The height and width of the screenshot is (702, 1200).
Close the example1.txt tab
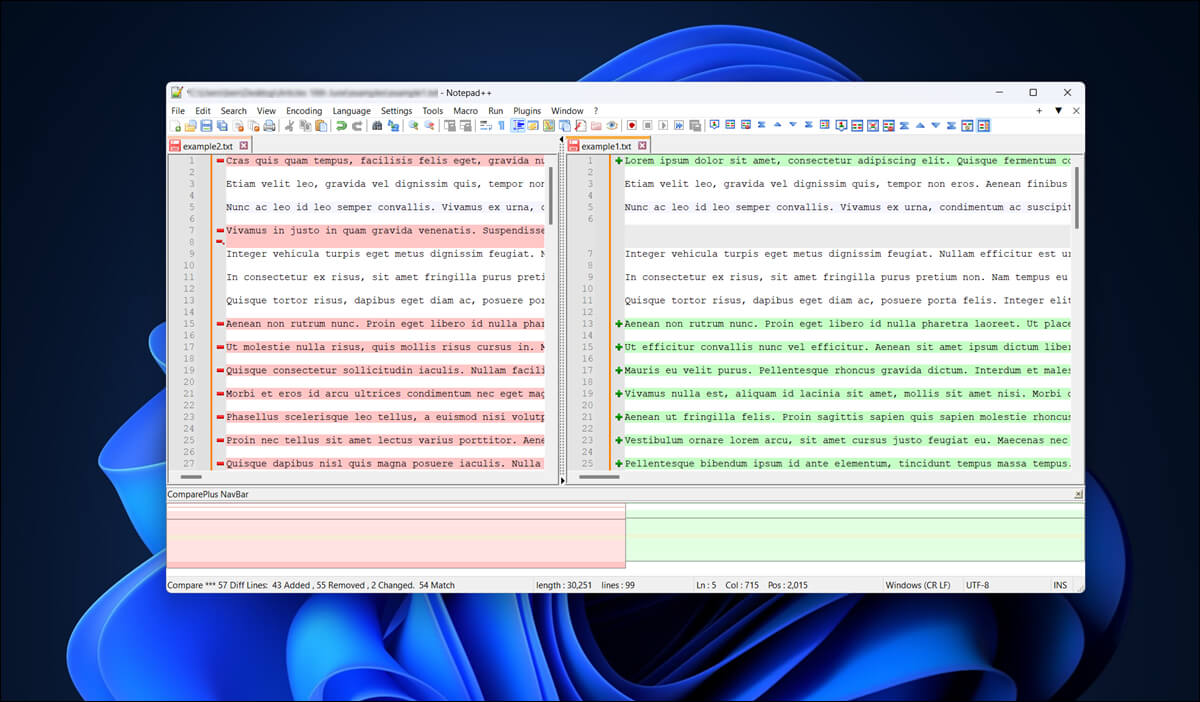tap(642, 146)
